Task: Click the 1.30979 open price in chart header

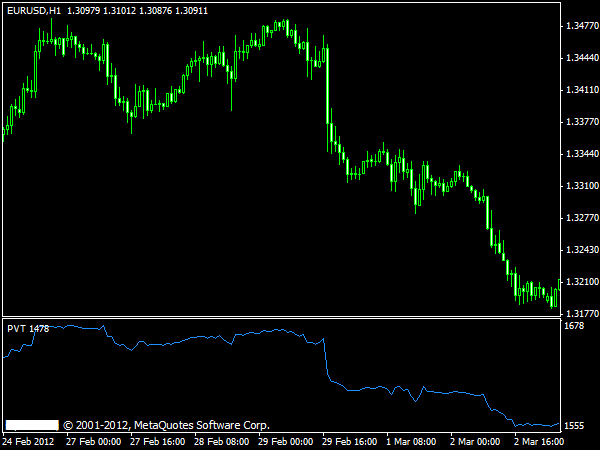Action: 84,11
